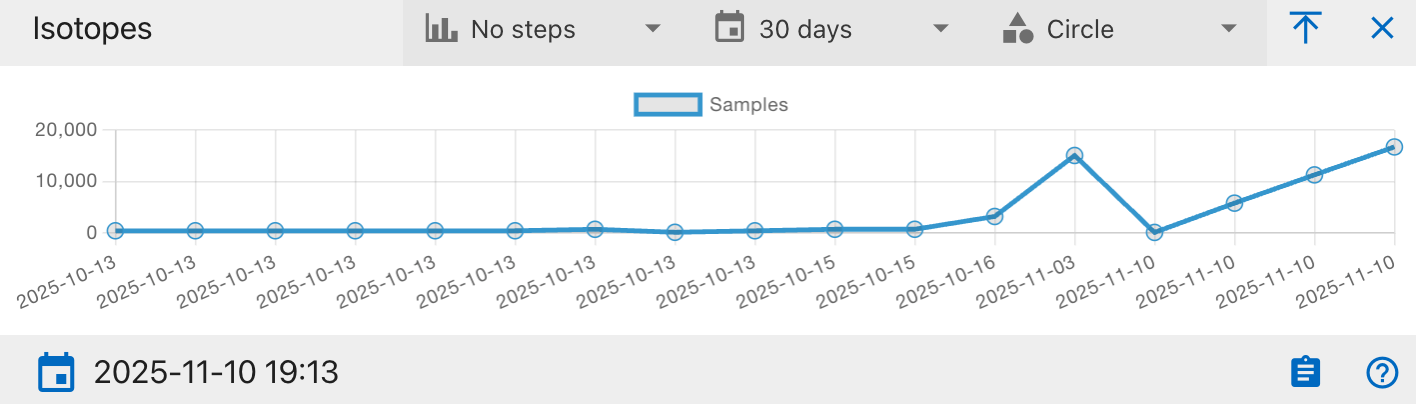1416x404 pixels.
Task: Click the move-to-top arrow icon
Action: click(x=1304, y=29)
